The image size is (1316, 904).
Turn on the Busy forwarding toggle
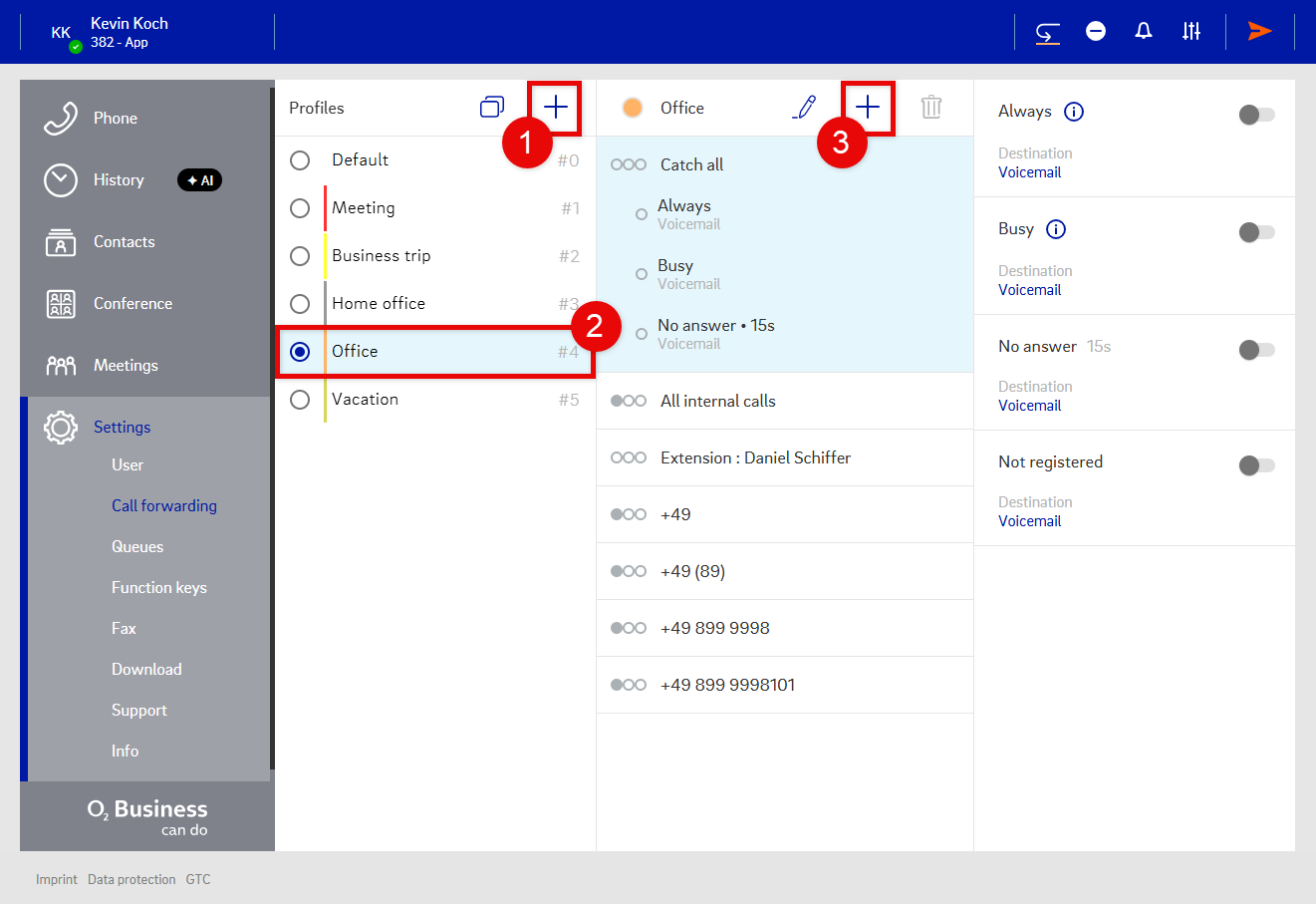coord(1256,232)
